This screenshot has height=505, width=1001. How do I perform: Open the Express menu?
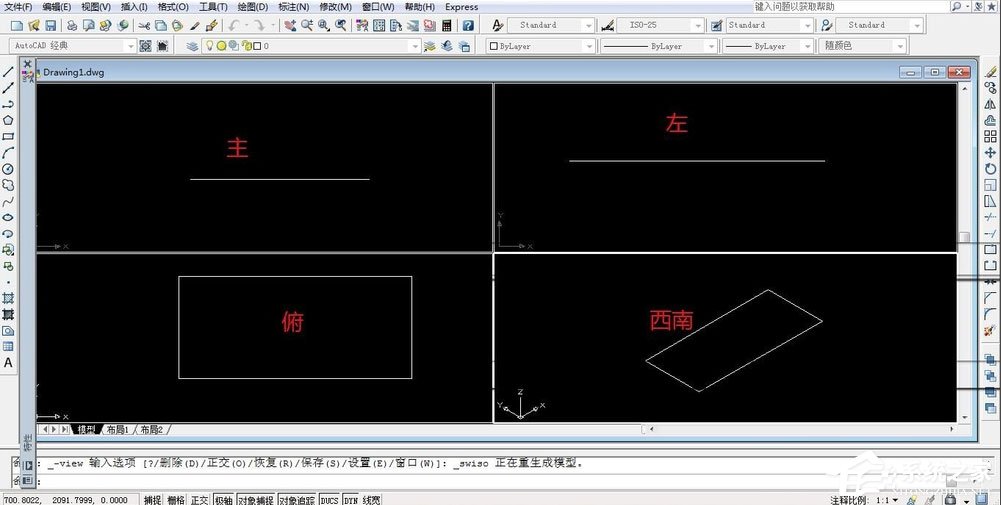pos(462,7)
